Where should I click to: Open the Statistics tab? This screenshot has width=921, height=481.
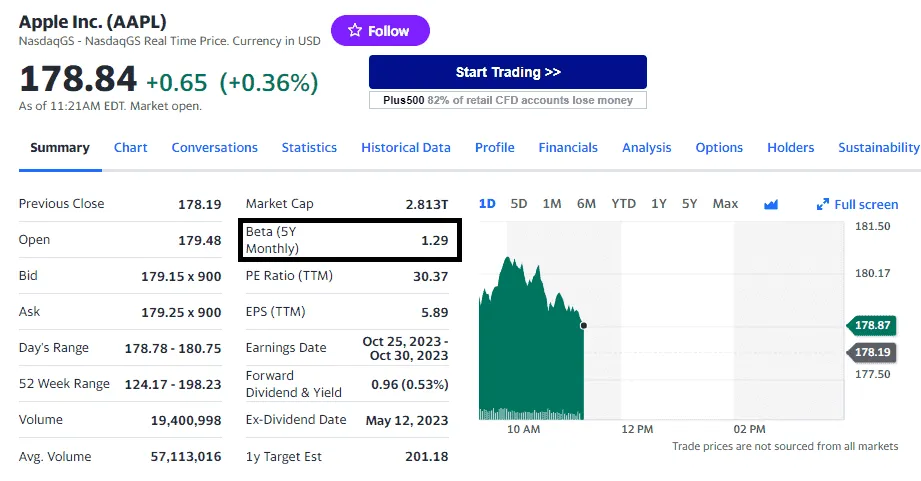coord(309,147)
